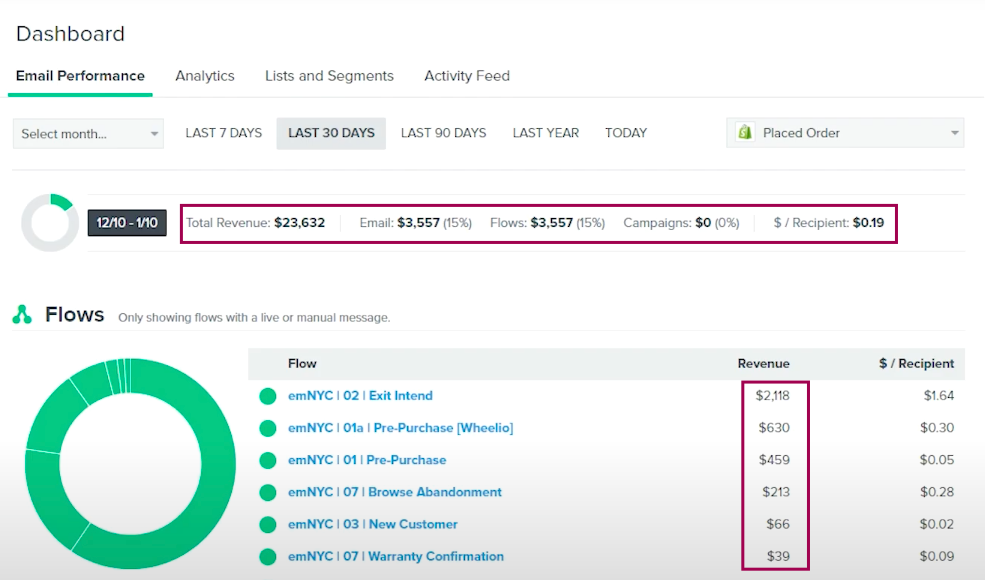The image size is (985, 580).
Task: Click green status dot beside New Customer flow
Action: [267, 524]
